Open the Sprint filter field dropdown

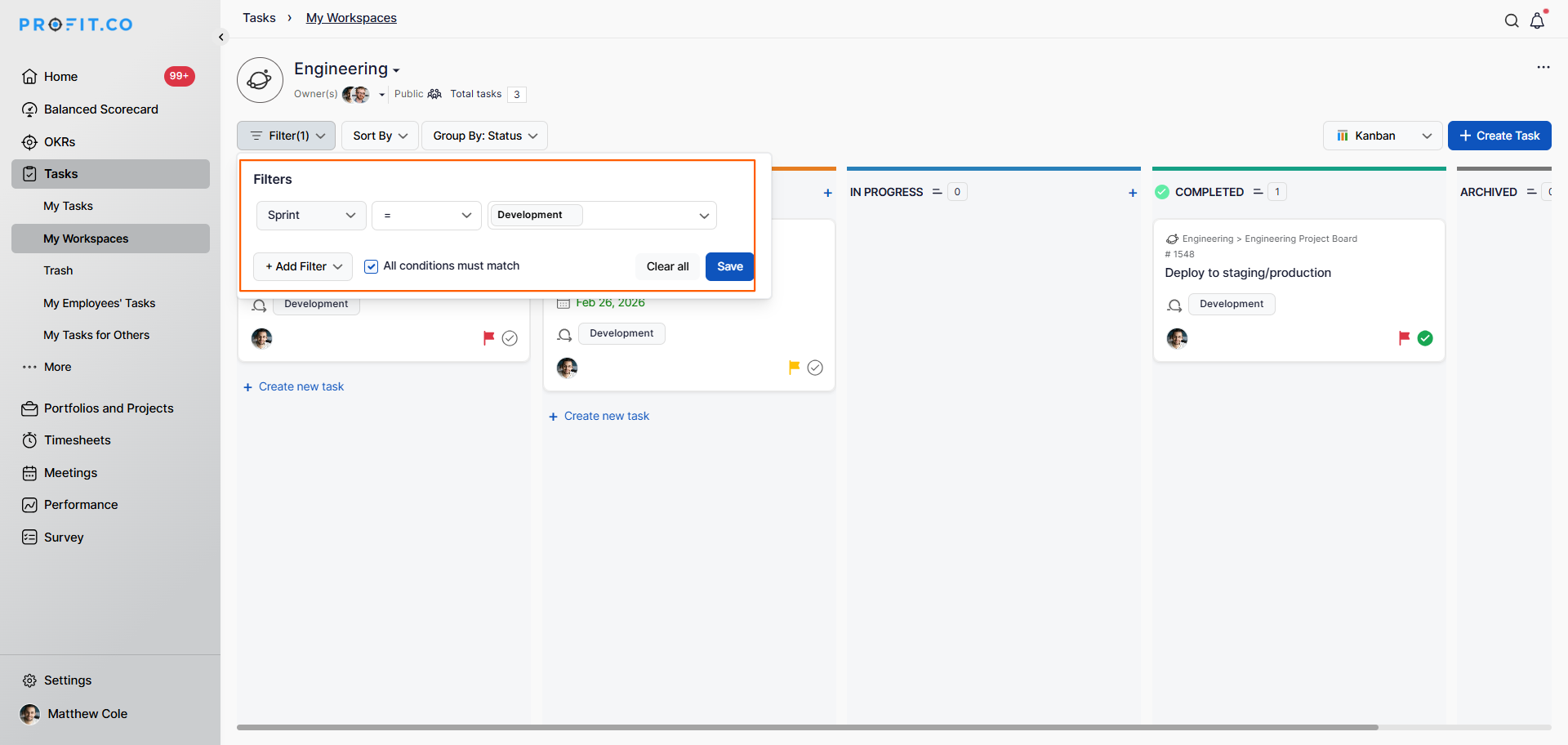click(x=310, y=216)
